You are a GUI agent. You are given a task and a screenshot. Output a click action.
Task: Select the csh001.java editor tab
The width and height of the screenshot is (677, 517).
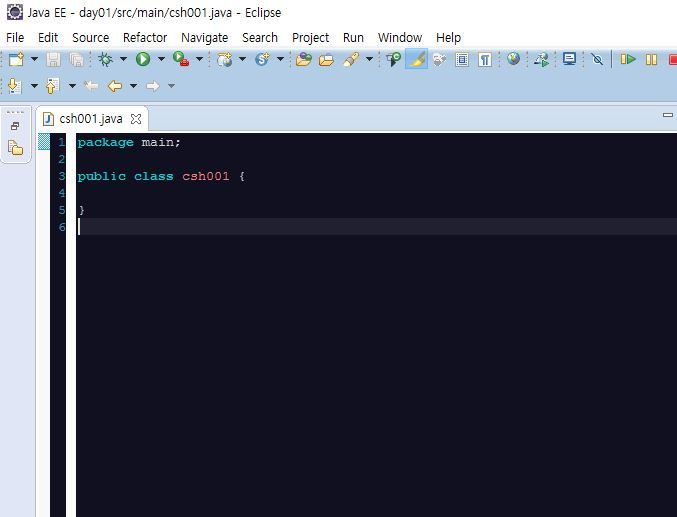click(x=91, y=119)
